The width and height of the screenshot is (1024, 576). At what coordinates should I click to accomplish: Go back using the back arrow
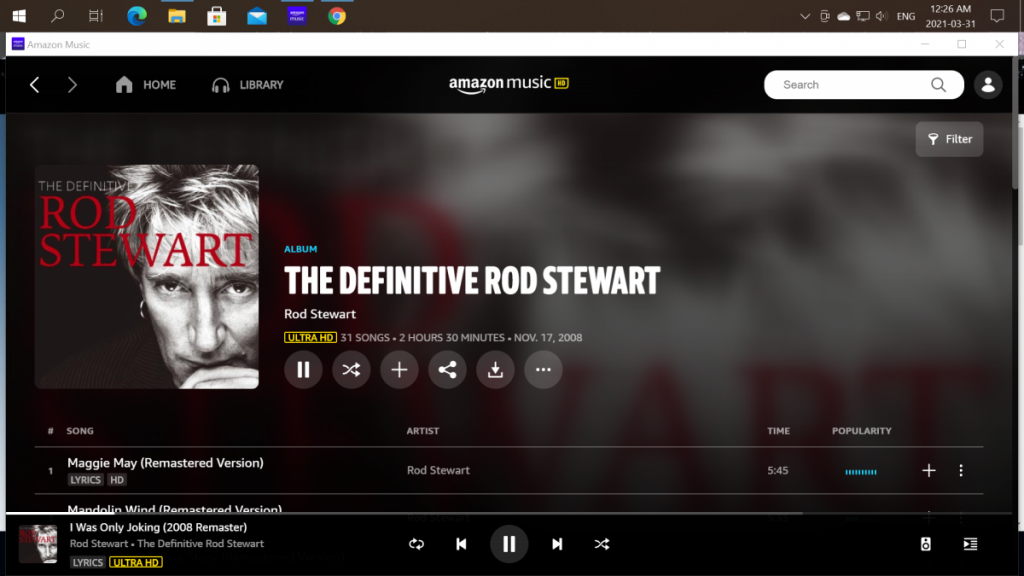tap(35, 85)
